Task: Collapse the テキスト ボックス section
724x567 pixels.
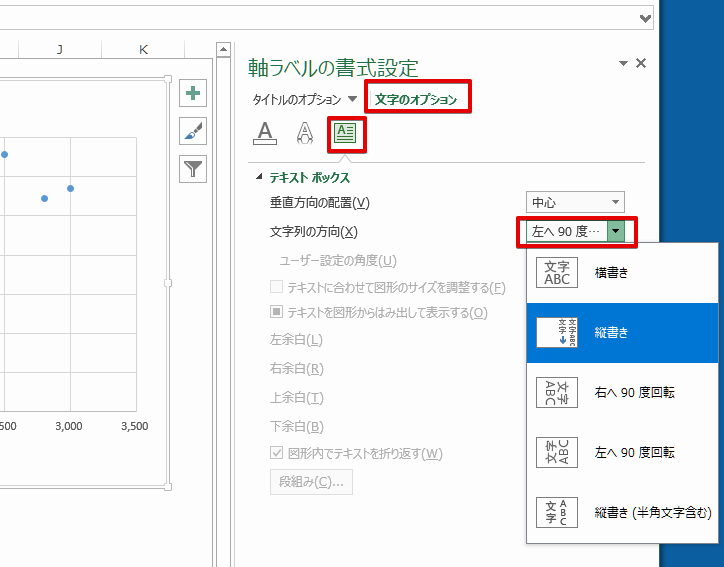Action: (x=259, y=176)
